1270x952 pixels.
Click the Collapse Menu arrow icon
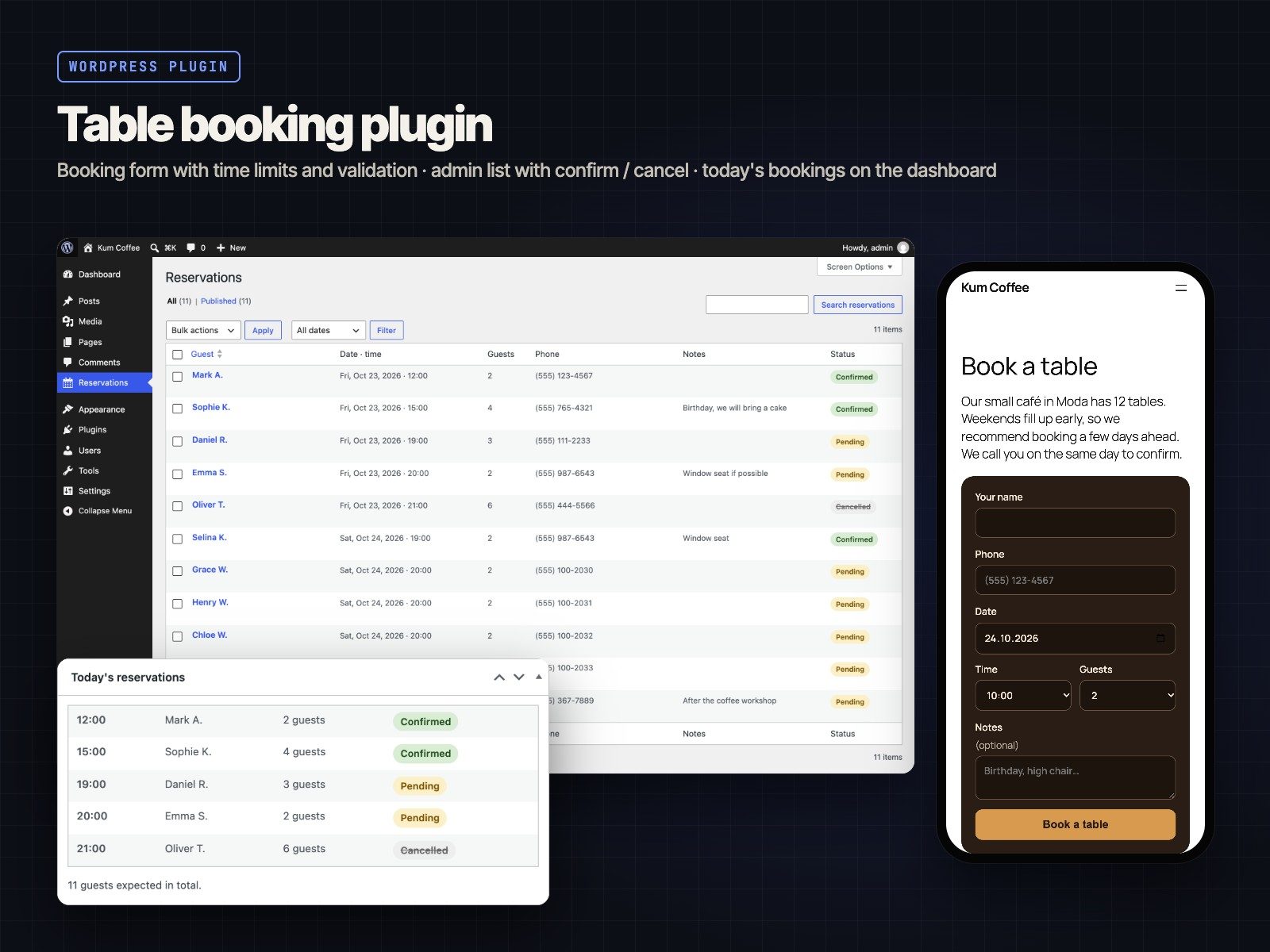68,511
